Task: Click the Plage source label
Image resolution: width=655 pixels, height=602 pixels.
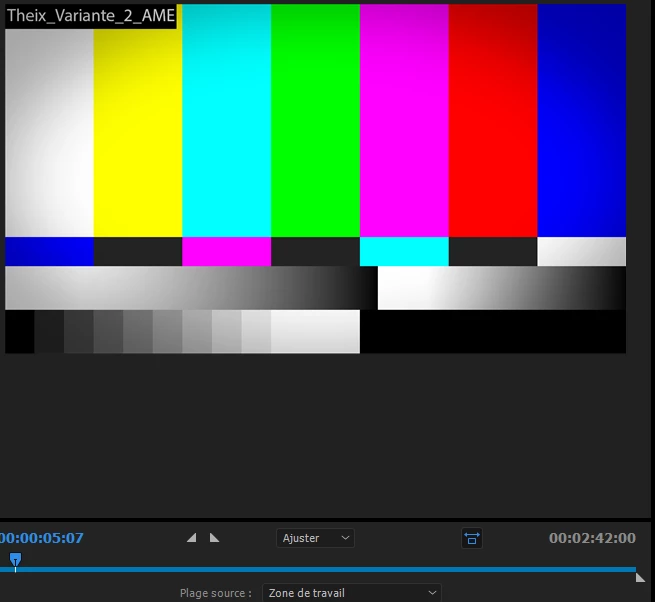Action: (x=216, y=593)
